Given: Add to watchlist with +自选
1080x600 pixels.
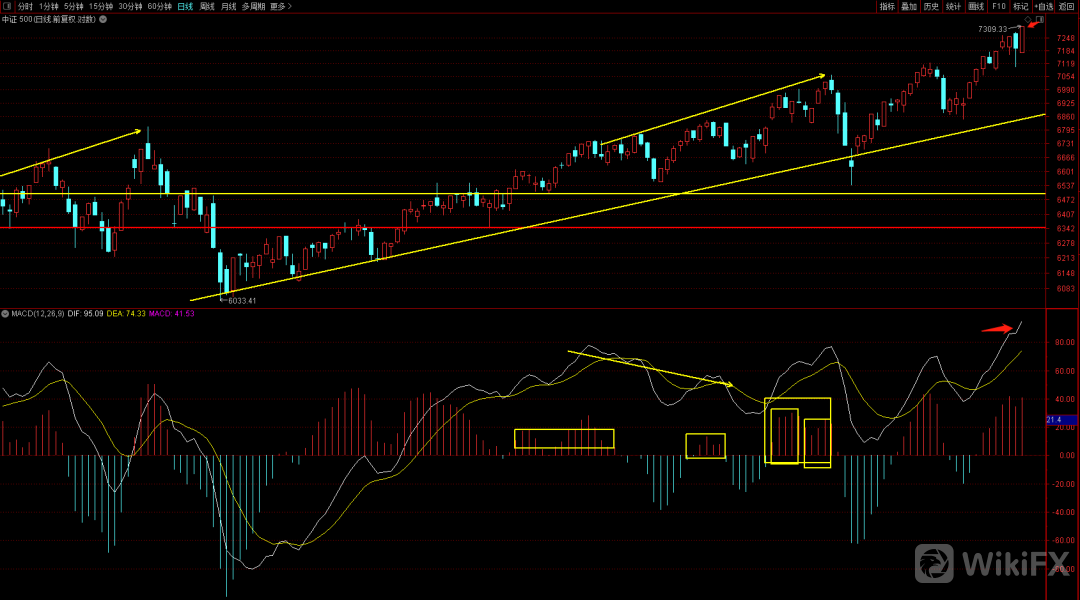Looking at the screenshot, I should click(1044, 6).
